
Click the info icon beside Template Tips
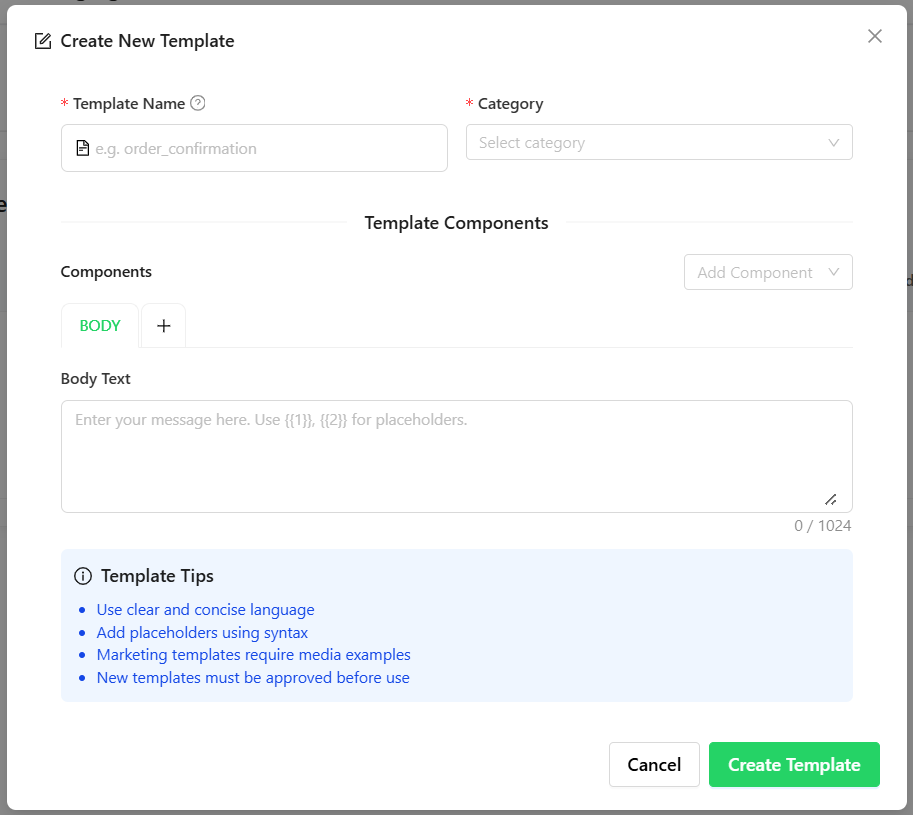click(x=83, y=576)
